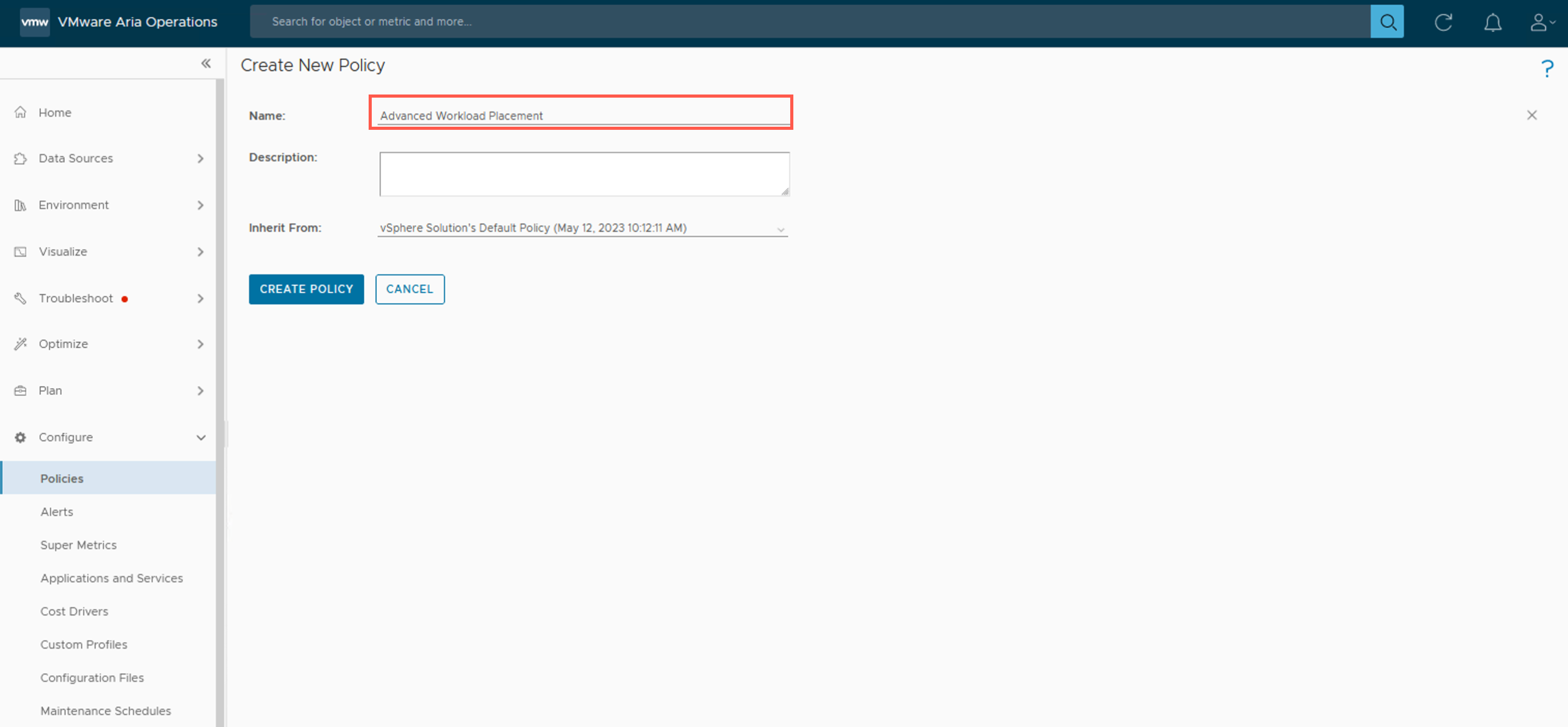Open the Inherit From dropdown
The height and width of the screenshot is (727, 1568).
pyautogui.click(x=582, y=228)
